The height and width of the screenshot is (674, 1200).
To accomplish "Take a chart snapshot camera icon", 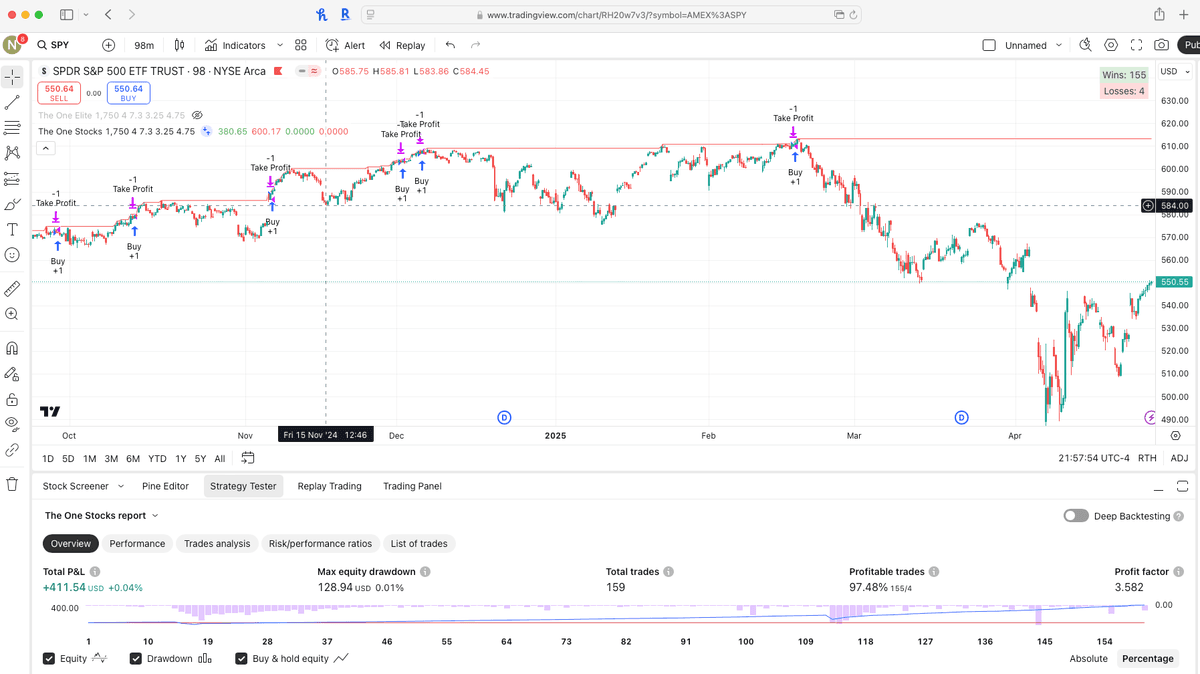I will [1161, 45].
